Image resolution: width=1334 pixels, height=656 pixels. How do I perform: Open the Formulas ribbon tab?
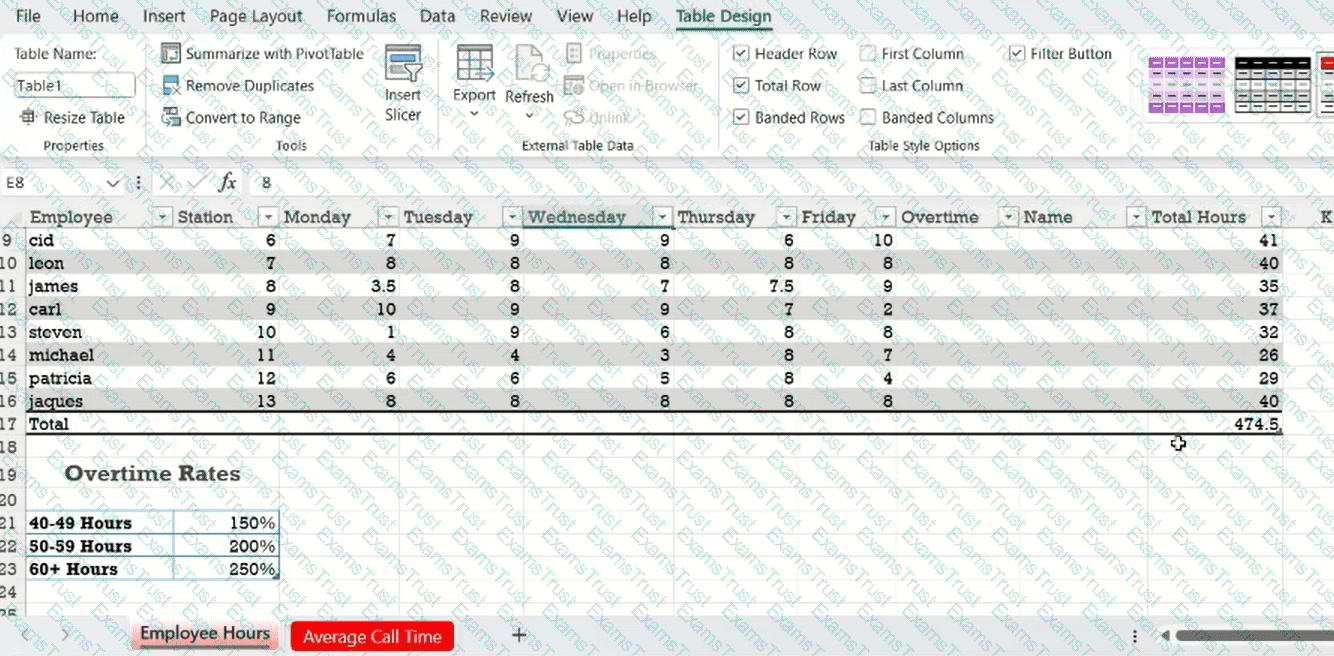click(361, 16)
